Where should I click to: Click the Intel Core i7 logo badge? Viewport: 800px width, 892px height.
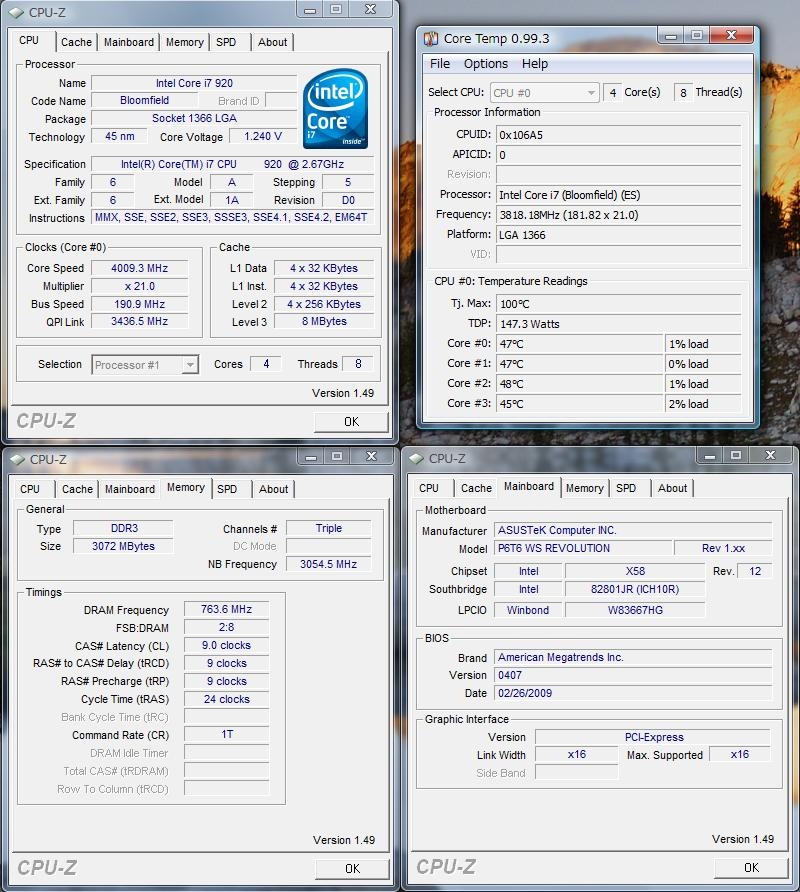click(335, 109)
